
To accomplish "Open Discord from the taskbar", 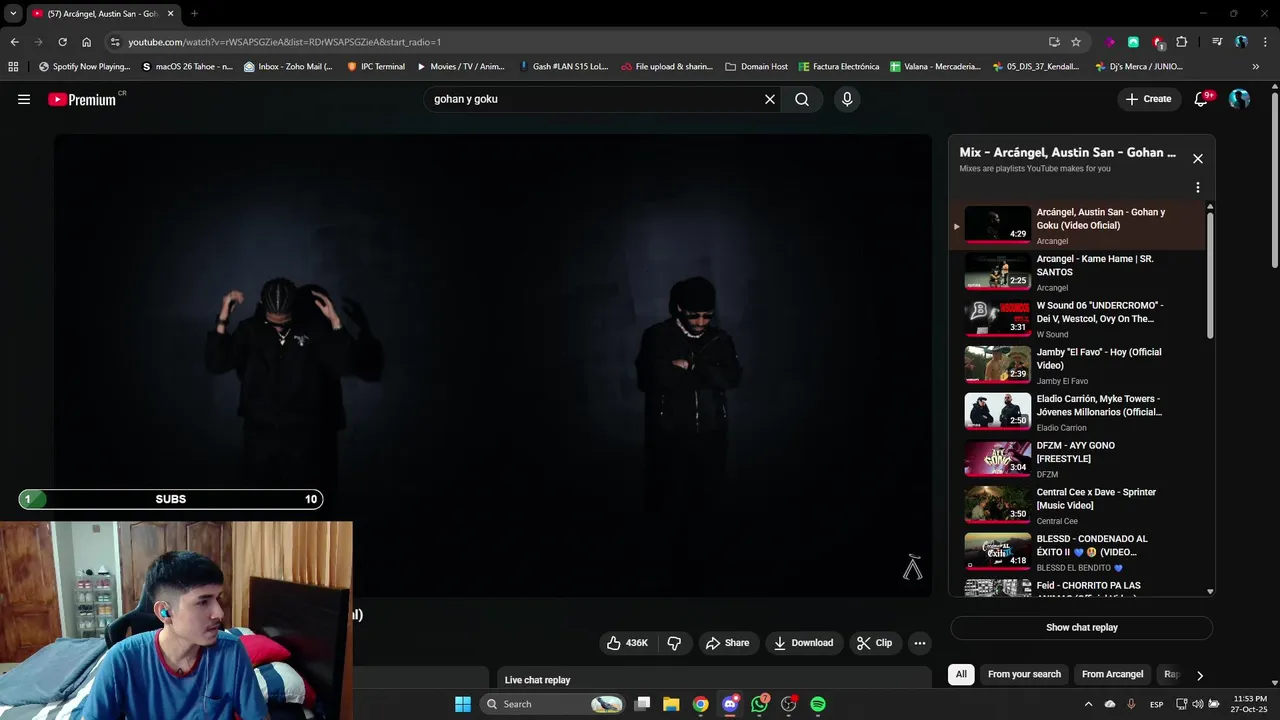I will (730, 704).
